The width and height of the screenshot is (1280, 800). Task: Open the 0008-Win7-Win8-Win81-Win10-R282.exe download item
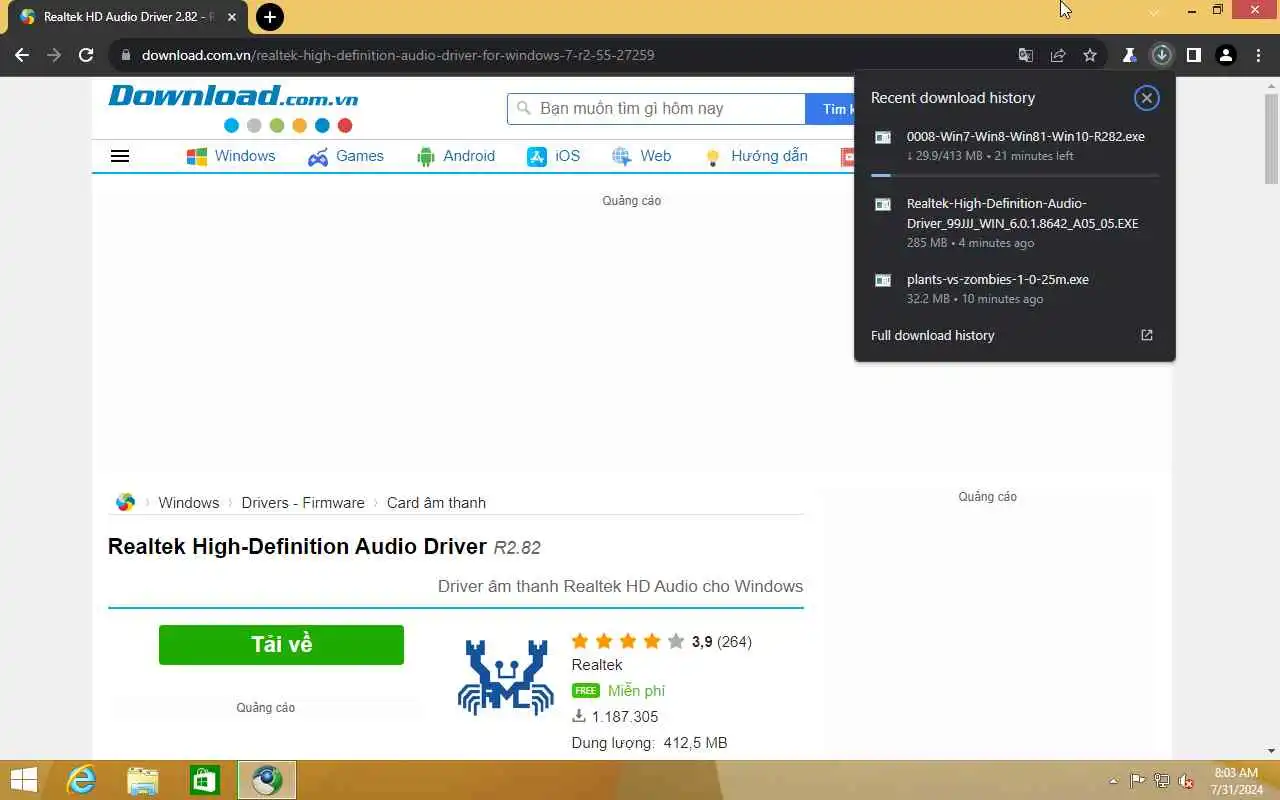click(1015, 146)
